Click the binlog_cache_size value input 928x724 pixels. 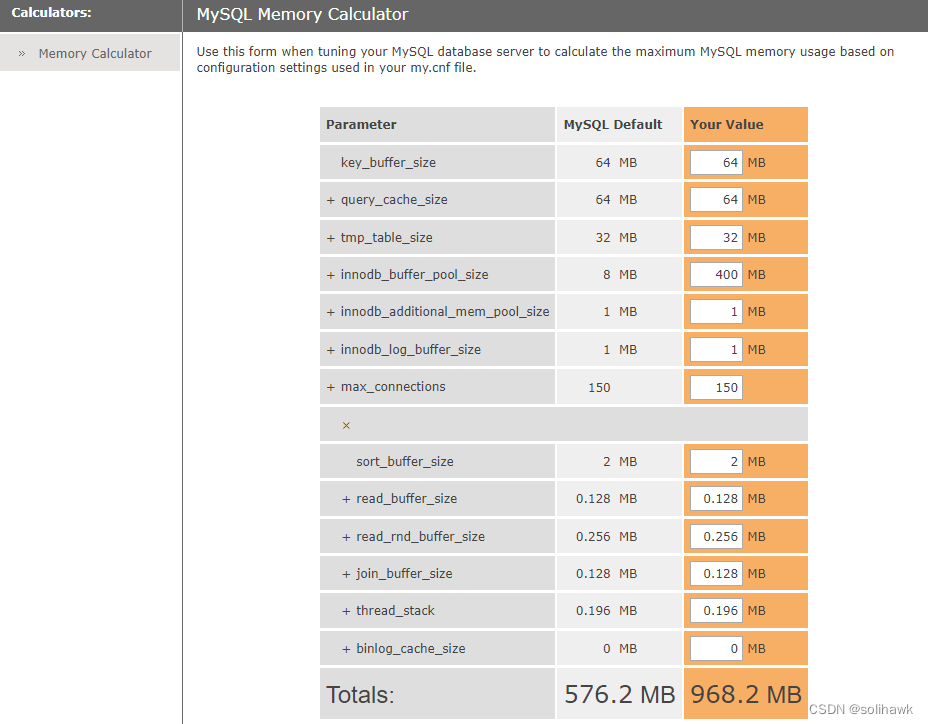(x=716, y=649)
